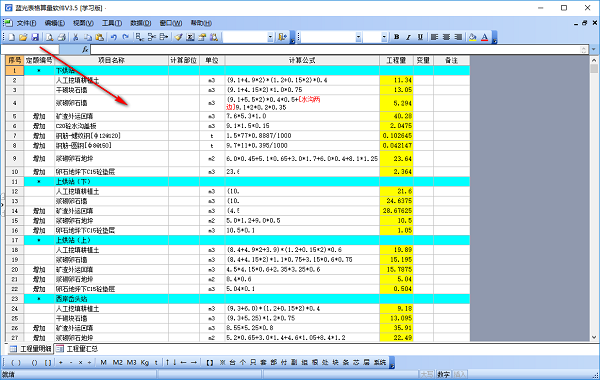The width and height of the screenshot is (600, 380).
Task: Insert M3 unit from bottom toolbar
Action: tap(131, 362)
